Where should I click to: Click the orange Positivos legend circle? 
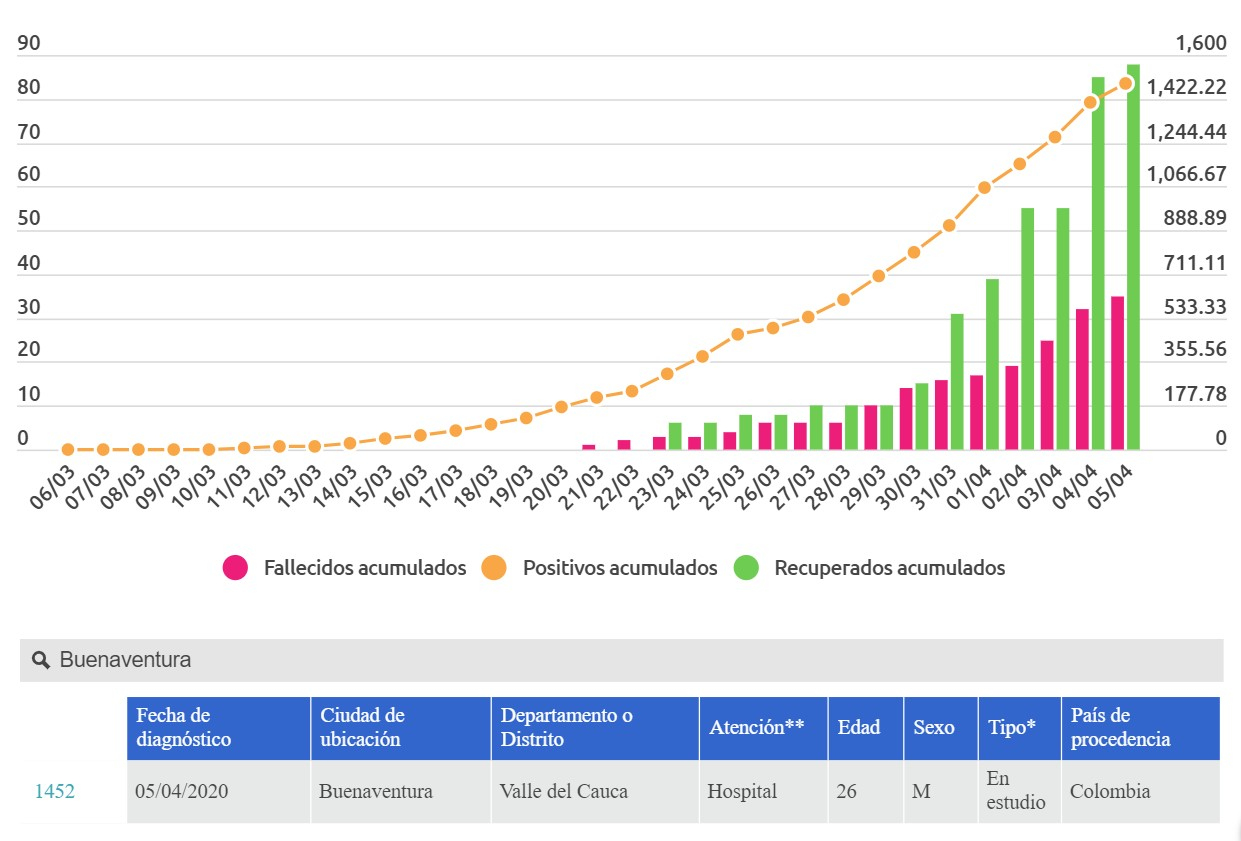[494, 568]
